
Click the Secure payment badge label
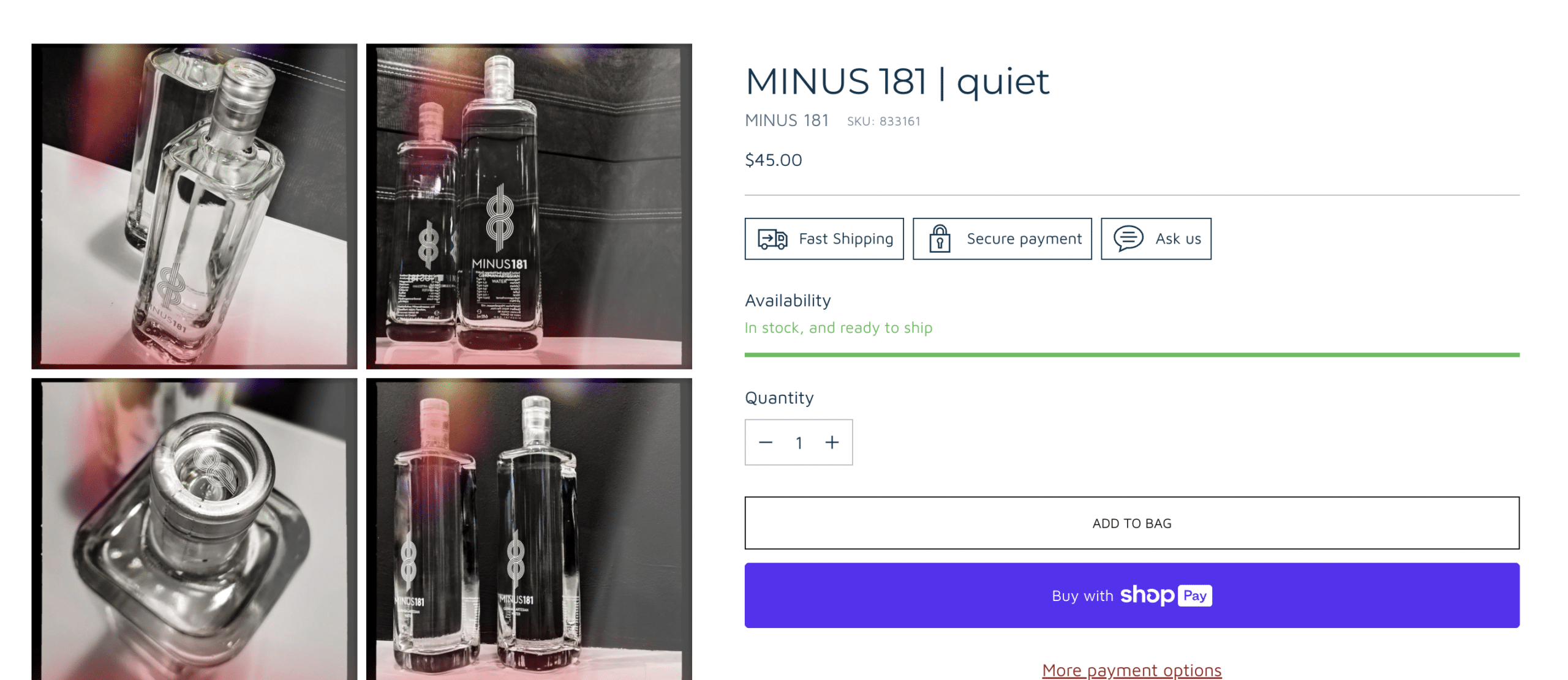click(1023, 239)
